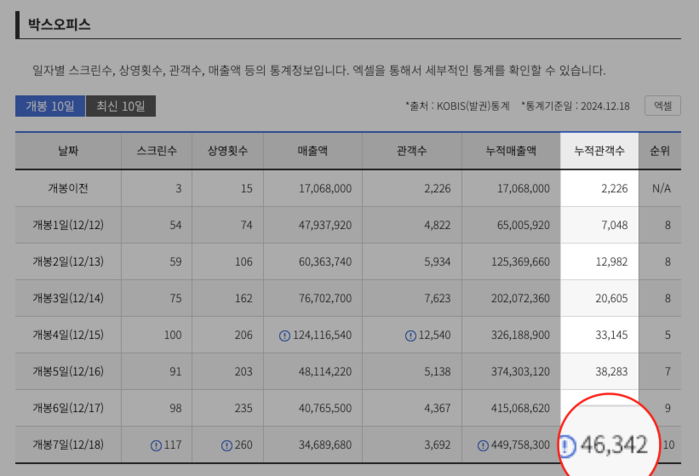
Task: Click the highlighted 누적관객수 column header
Action: tap(599, 151)
